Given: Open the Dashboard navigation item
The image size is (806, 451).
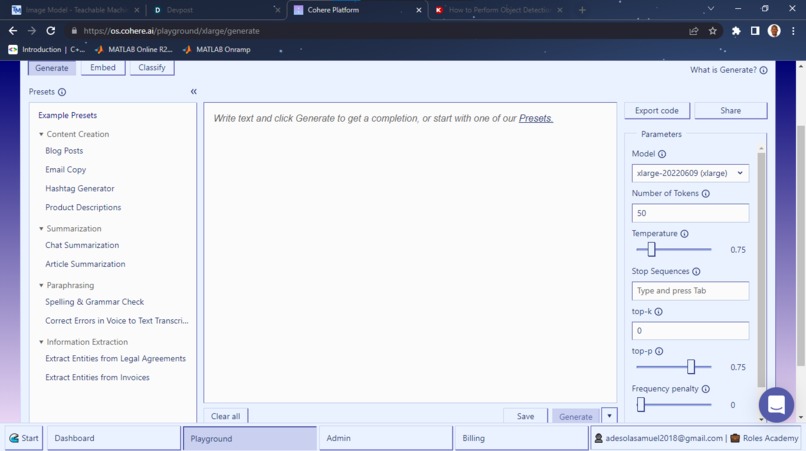Looking at the screenshot, I should point(113,438).
